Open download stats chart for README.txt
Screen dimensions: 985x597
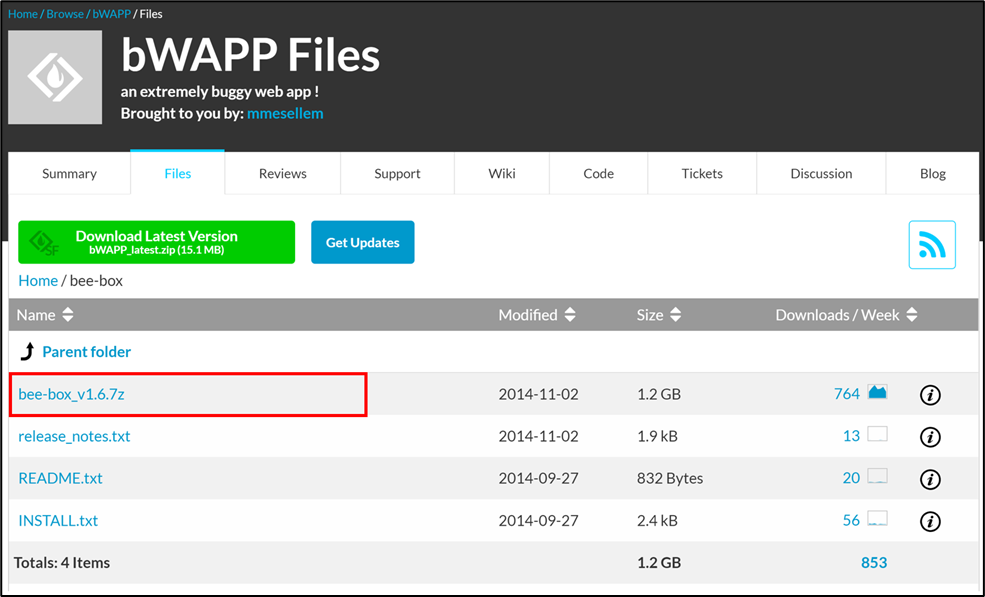click(877, 476)
